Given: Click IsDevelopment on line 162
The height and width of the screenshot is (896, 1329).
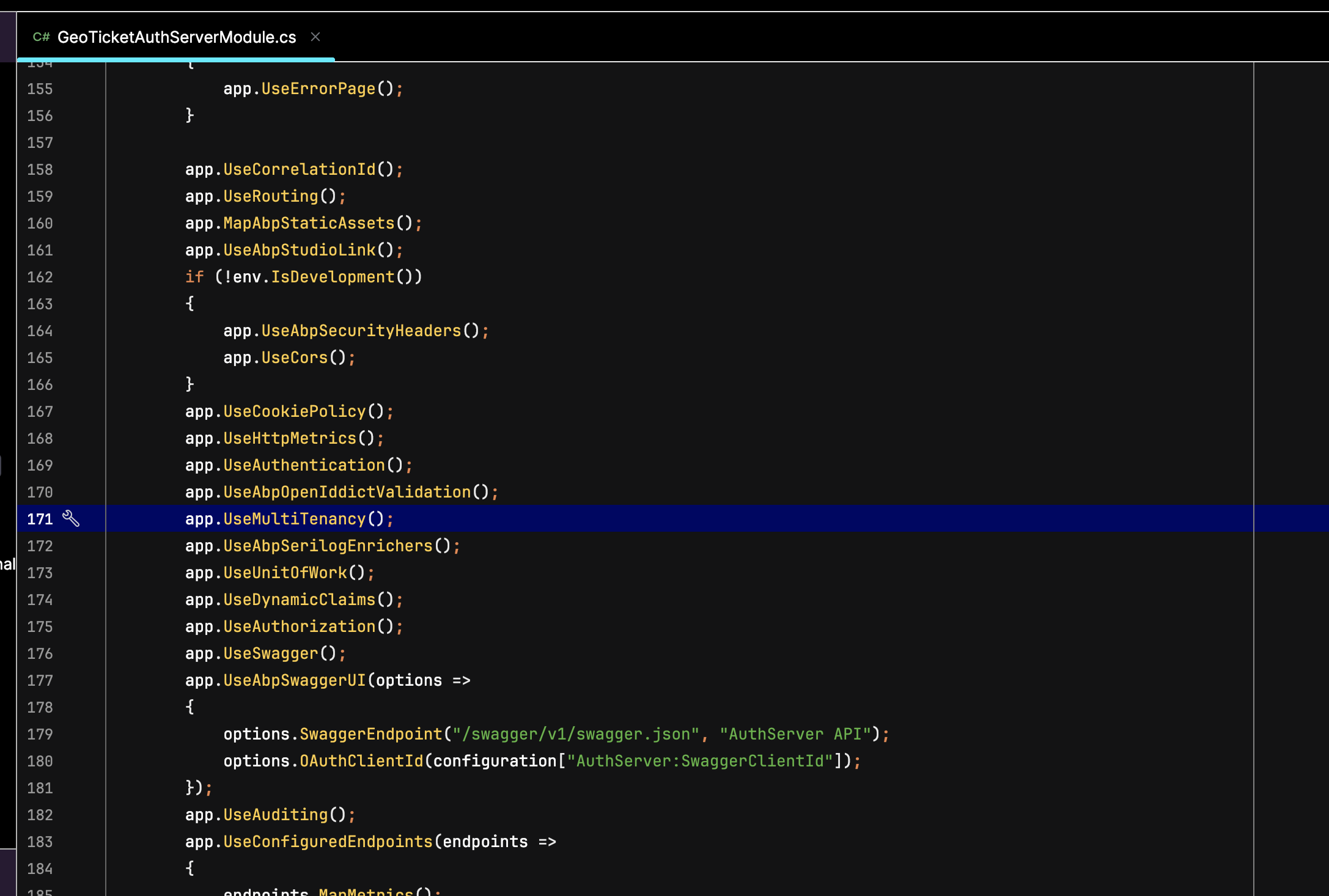Looking at the screenshot, I should 333,277.
